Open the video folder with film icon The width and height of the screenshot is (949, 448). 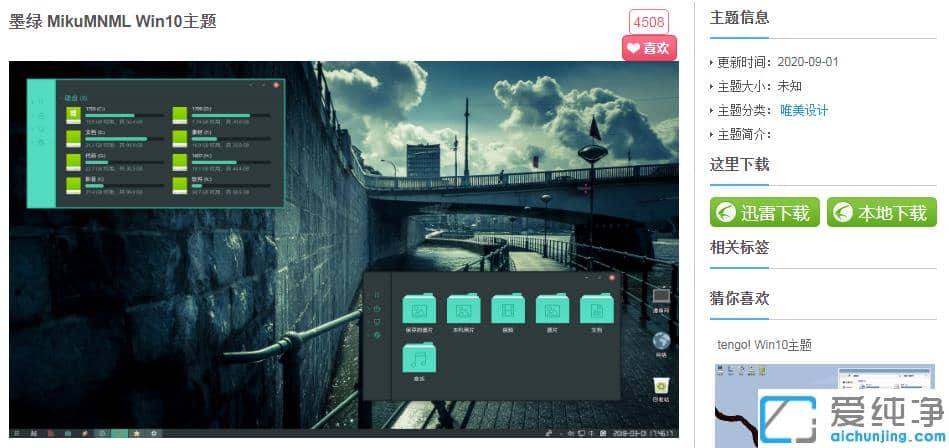pos(508,309)
